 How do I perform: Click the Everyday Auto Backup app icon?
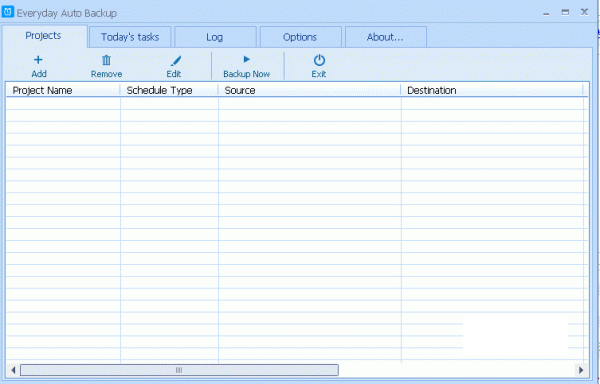coord(8,11)
